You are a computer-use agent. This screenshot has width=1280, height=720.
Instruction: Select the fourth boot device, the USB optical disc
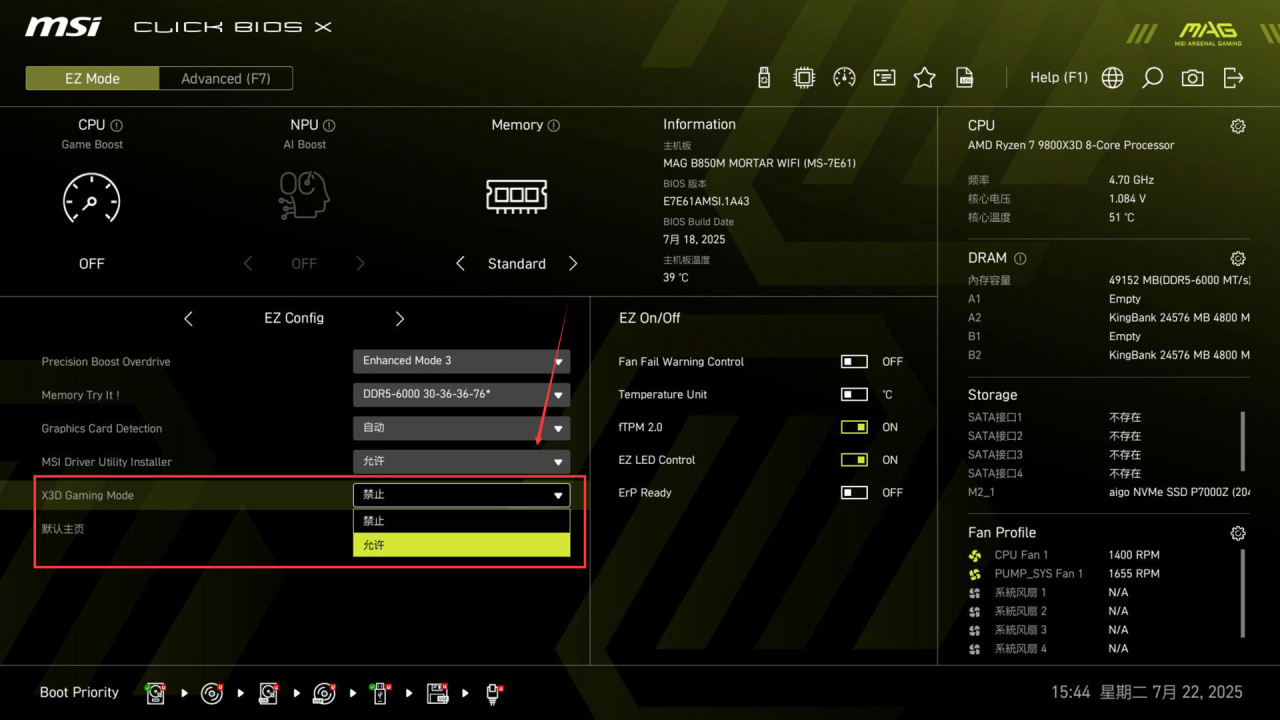[324, 693]
